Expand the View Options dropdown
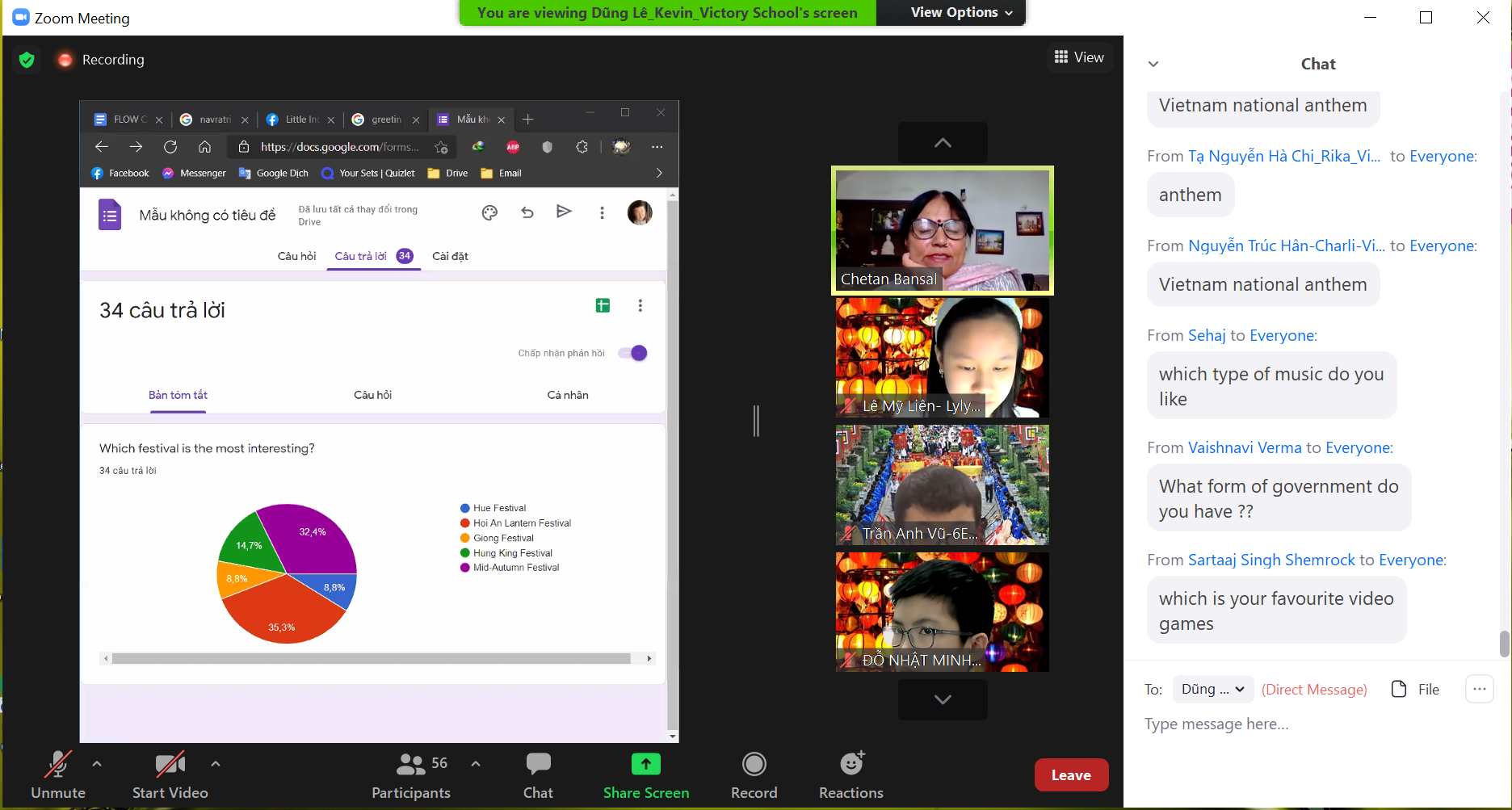The height and width of the screenshot is (810, 1512). [x=961, y=13]
